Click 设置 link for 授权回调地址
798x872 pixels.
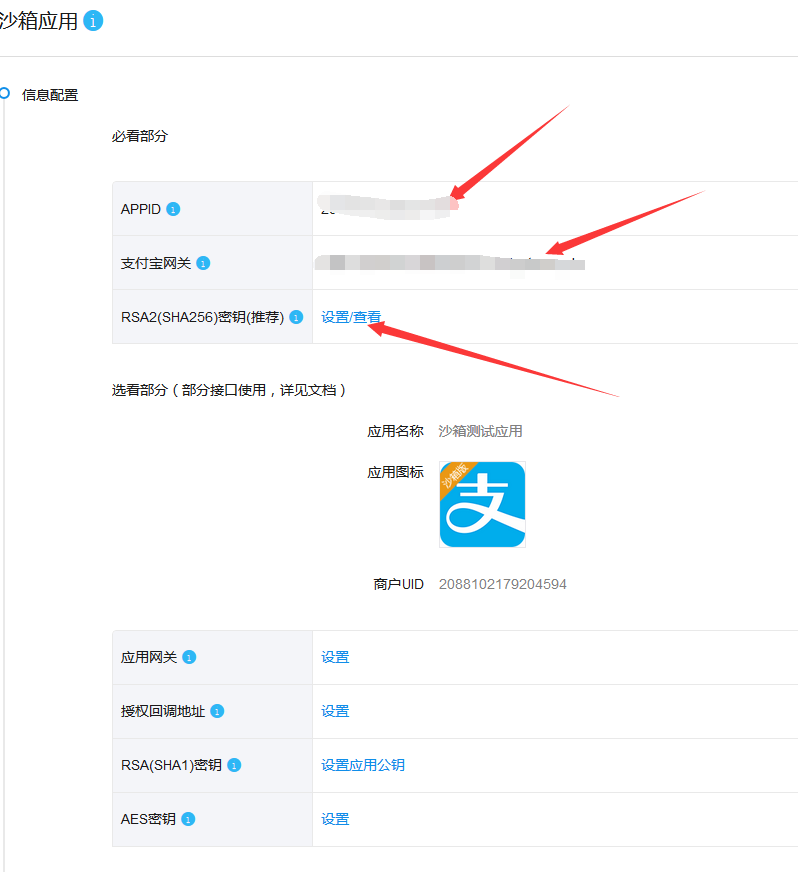(335, 711)
